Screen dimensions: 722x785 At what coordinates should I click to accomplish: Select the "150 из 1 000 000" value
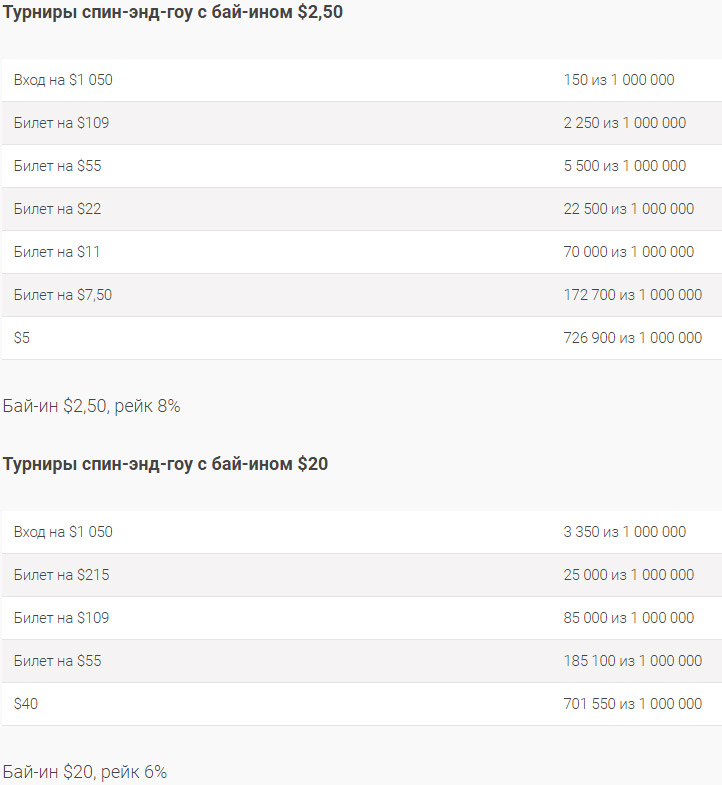618,80
